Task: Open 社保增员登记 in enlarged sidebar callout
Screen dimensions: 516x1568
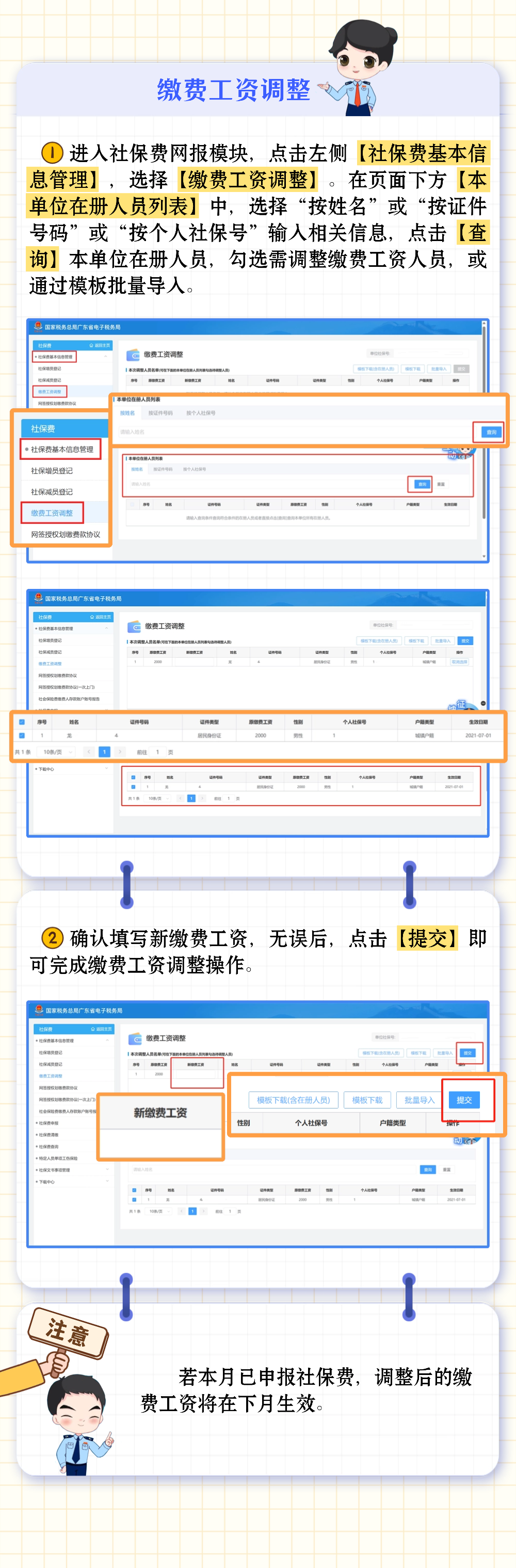Action: [x=52, y=471]
